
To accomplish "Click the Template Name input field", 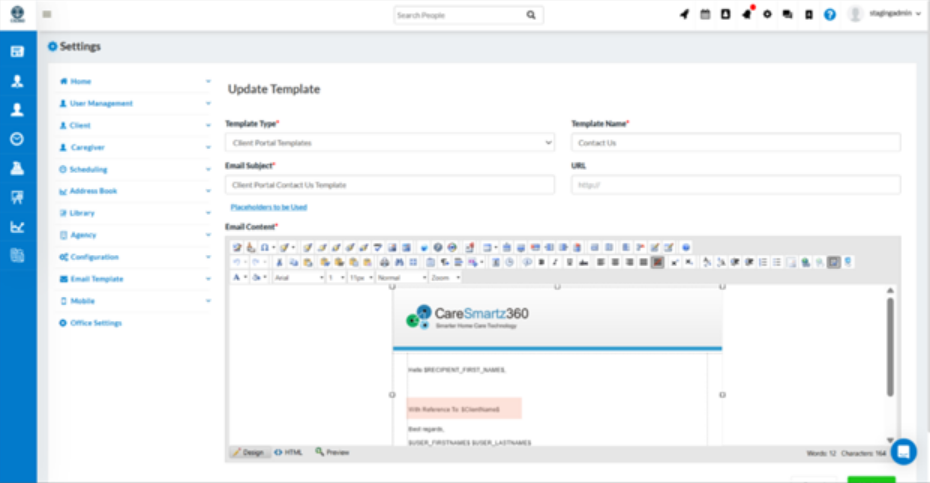I will [735, 143].
